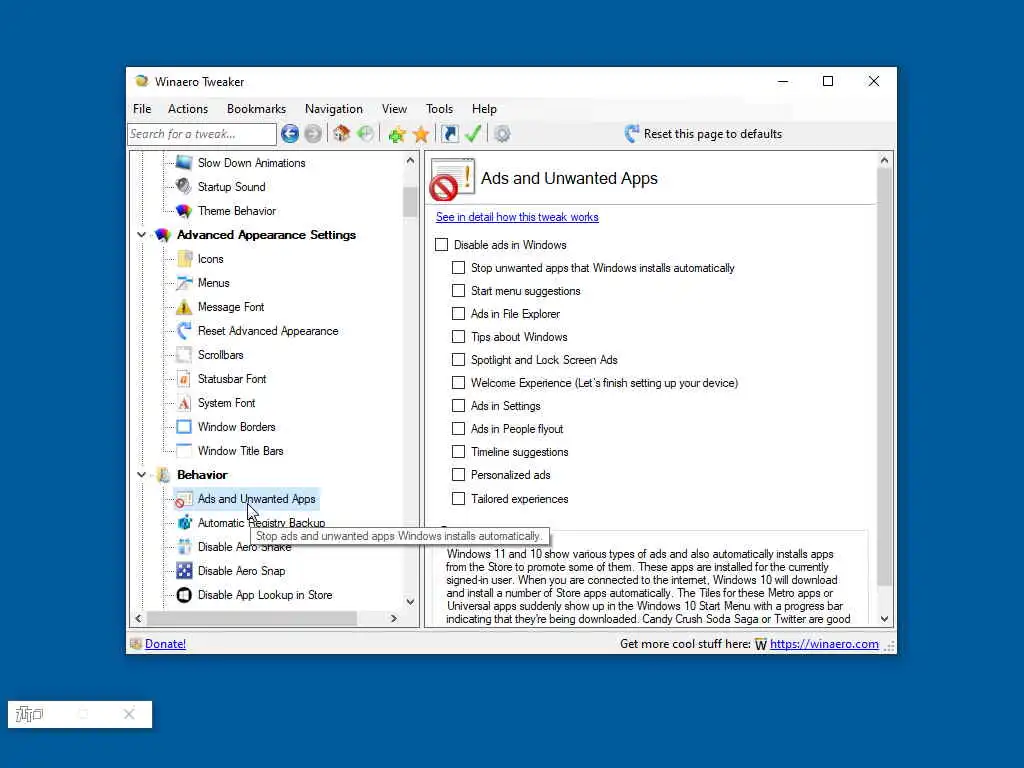Click the Slow Down Animations icon

coord(184,162)
